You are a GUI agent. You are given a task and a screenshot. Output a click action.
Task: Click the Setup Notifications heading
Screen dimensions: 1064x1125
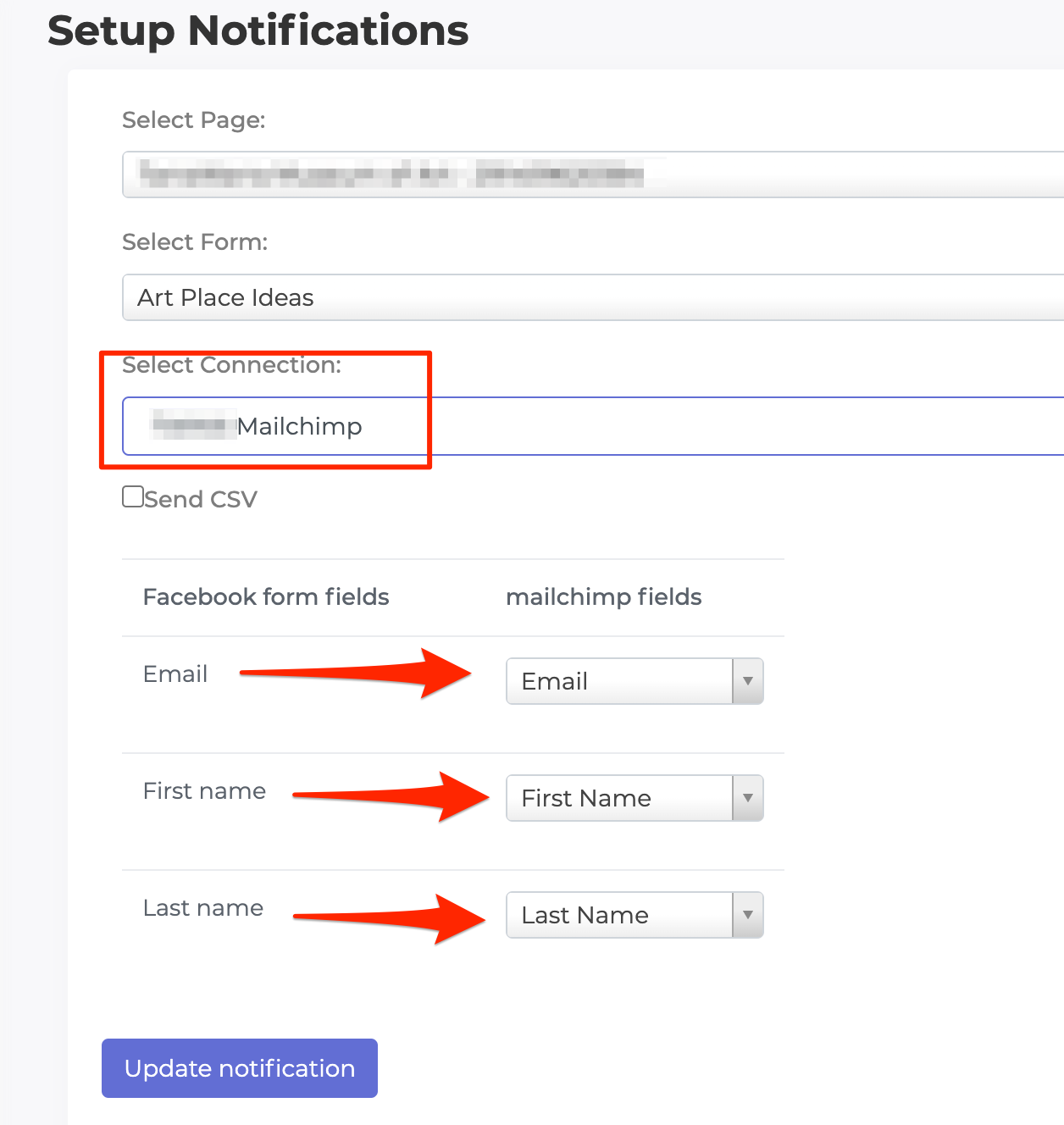coord(258,30)
